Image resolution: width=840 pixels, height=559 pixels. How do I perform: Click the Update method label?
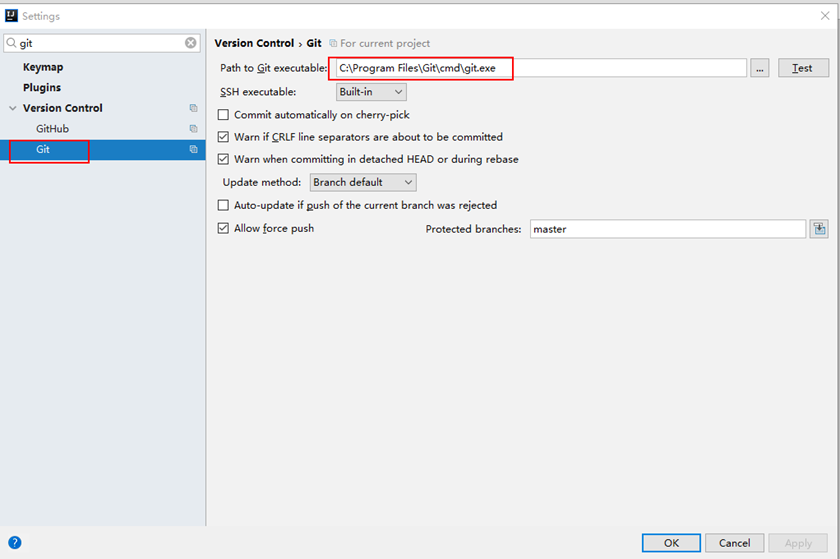pyautogui.click(x=262, y=182)
